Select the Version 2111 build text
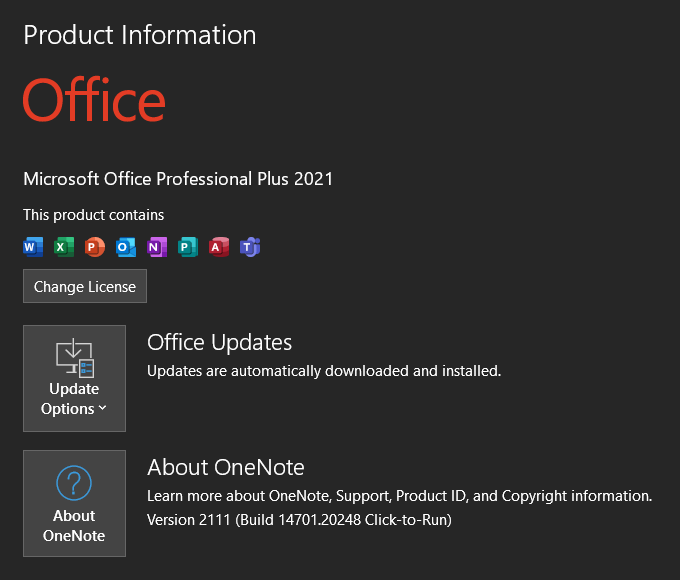 299,520
